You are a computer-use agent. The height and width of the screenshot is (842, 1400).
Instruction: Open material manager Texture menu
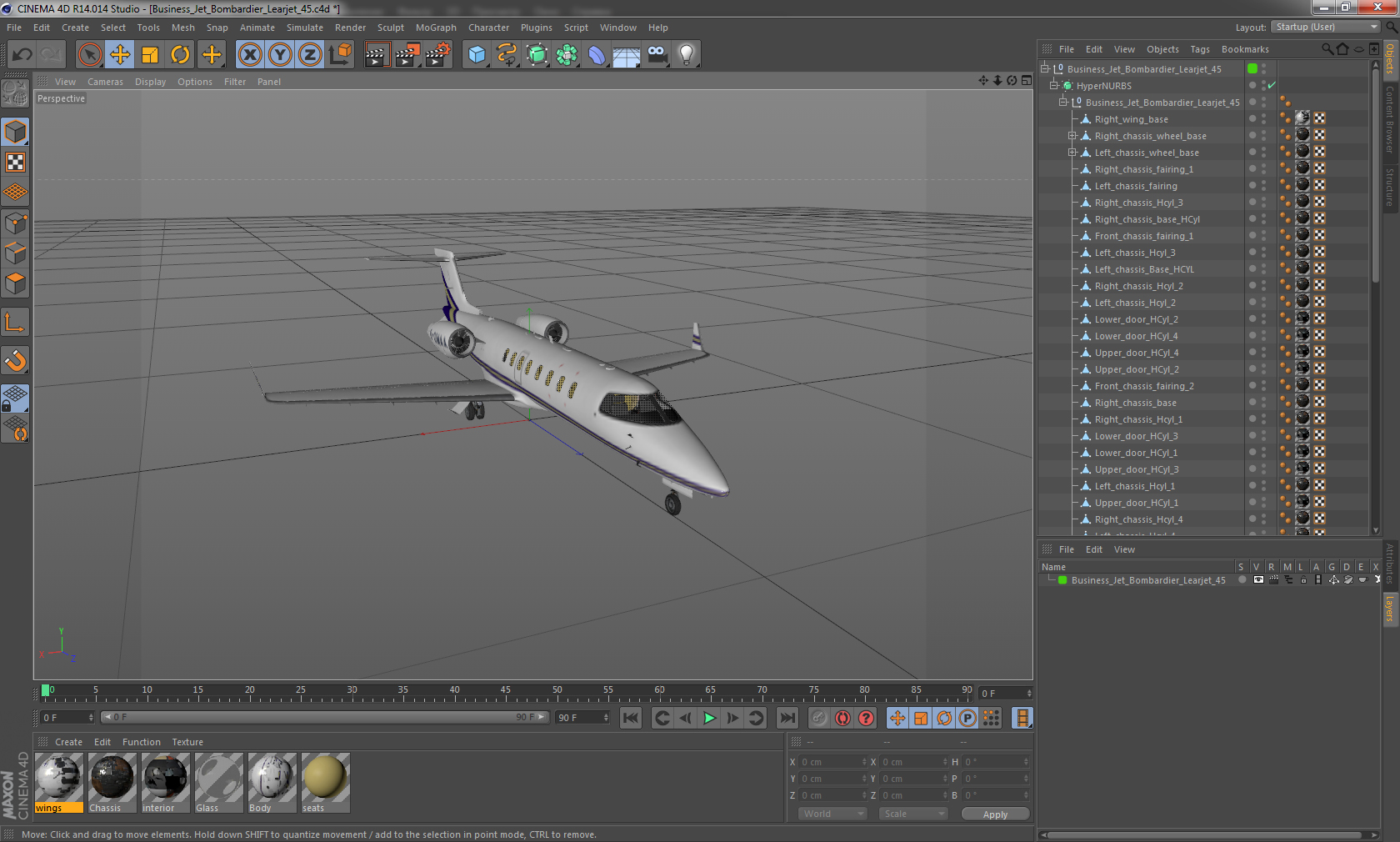[187, 742]
